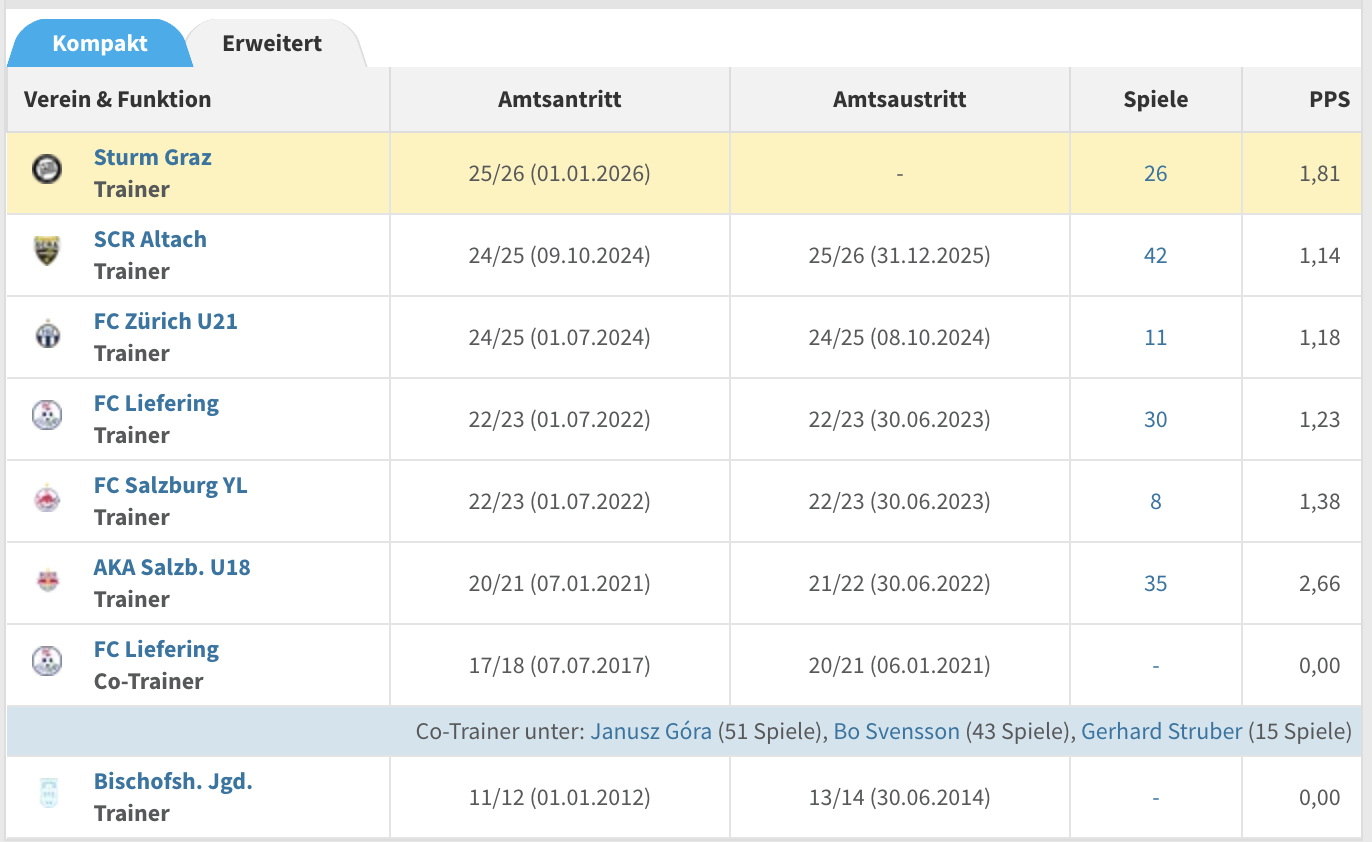1372x842 pixels.
Task: Switch to the Erweitert tab
Action: [272, 44]
